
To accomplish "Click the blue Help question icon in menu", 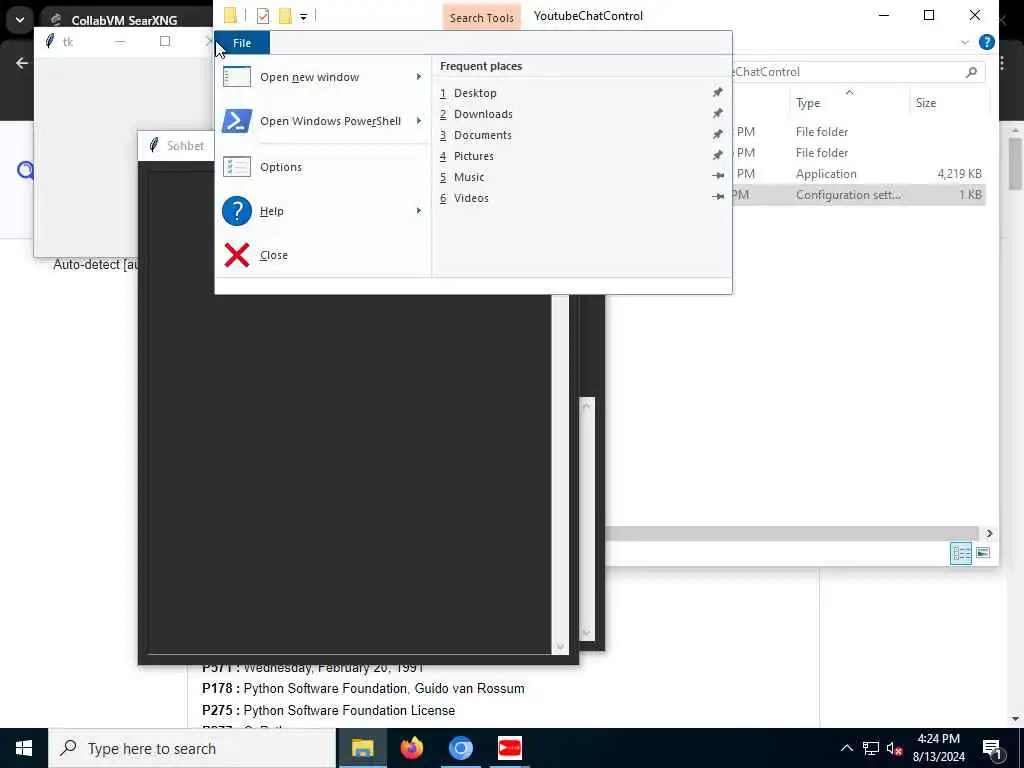I will 236,211.
